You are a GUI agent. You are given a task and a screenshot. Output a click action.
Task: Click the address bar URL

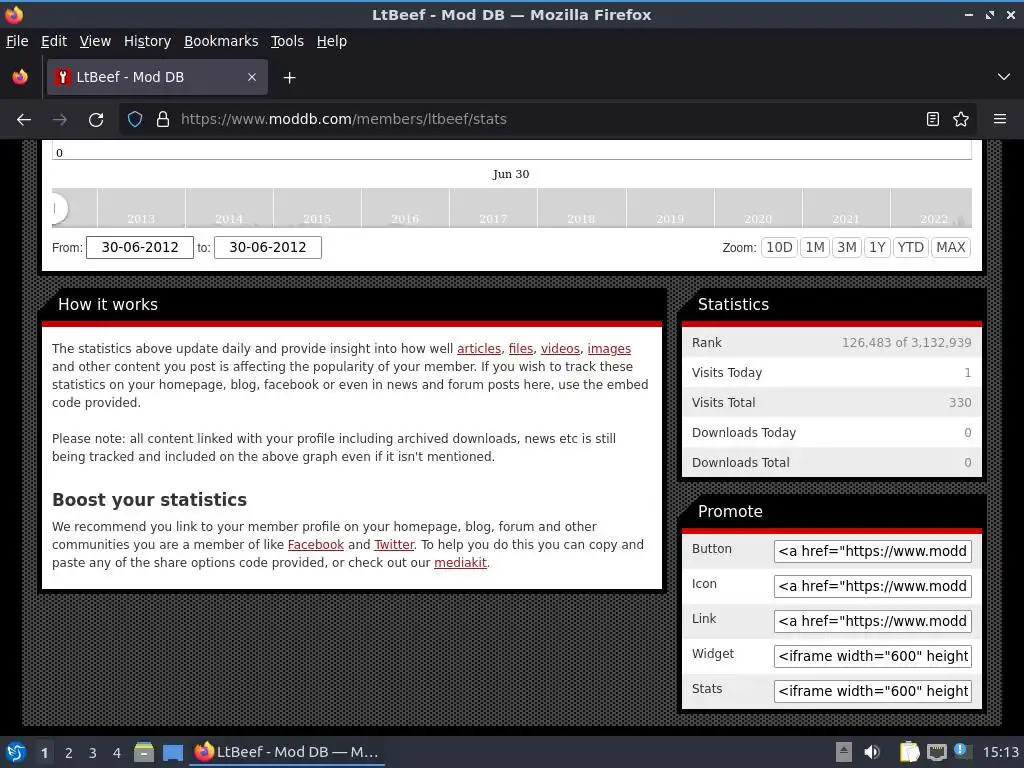click(344, 120)
